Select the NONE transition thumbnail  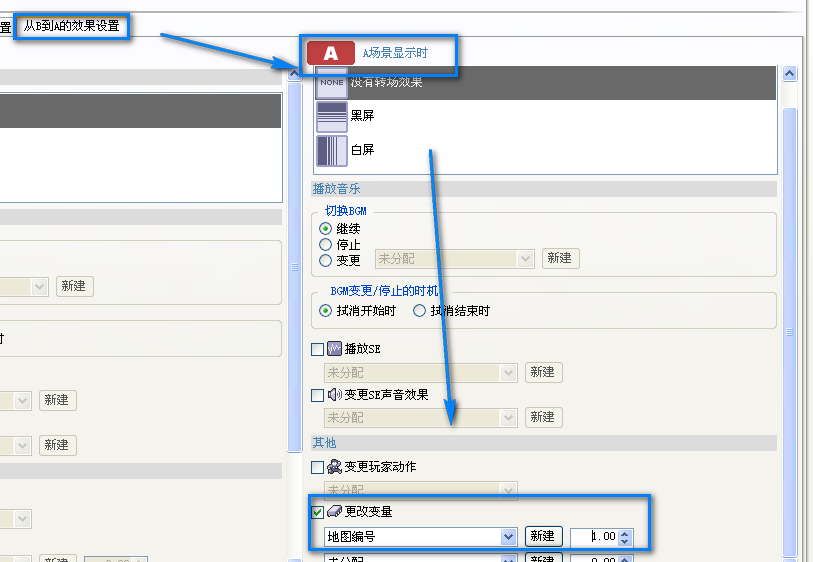coord(332,82)
